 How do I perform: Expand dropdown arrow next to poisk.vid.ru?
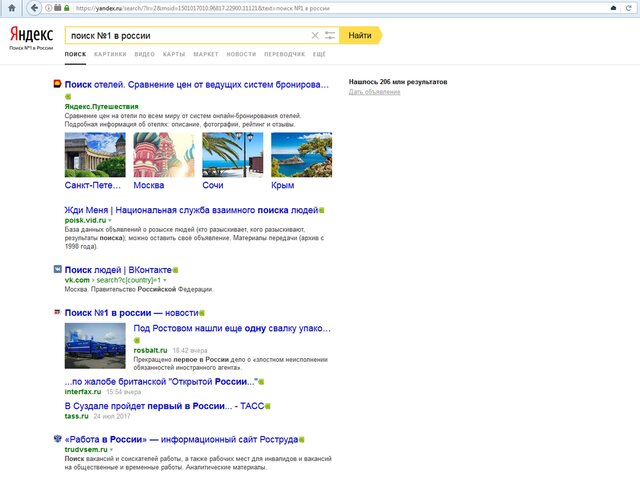coord(110,221)
